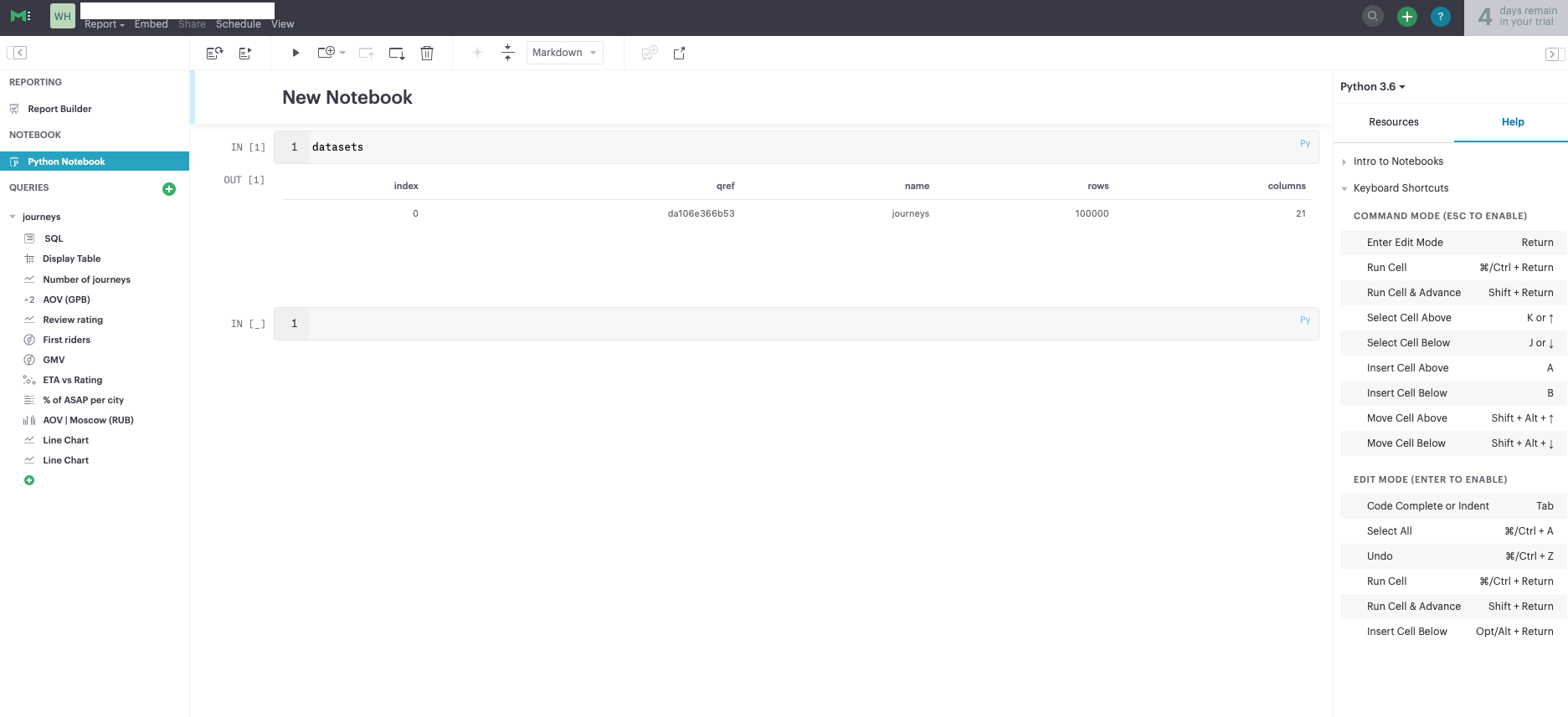The height and width of the screenshot is (717, 1568).
Task: Click the add new cell icon
Action: point(326,52)
